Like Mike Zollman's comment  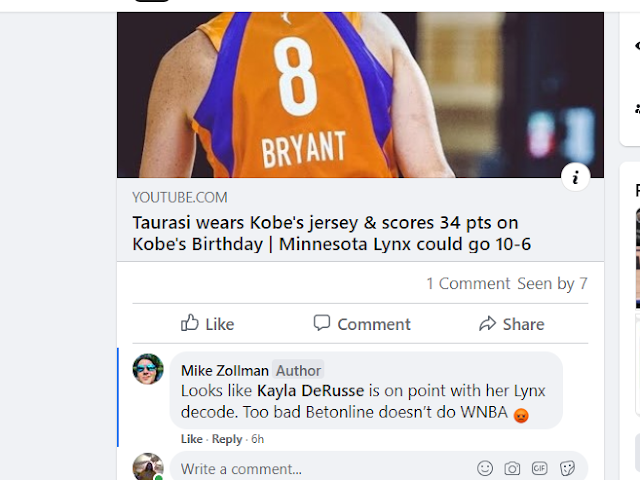point(191,439)
